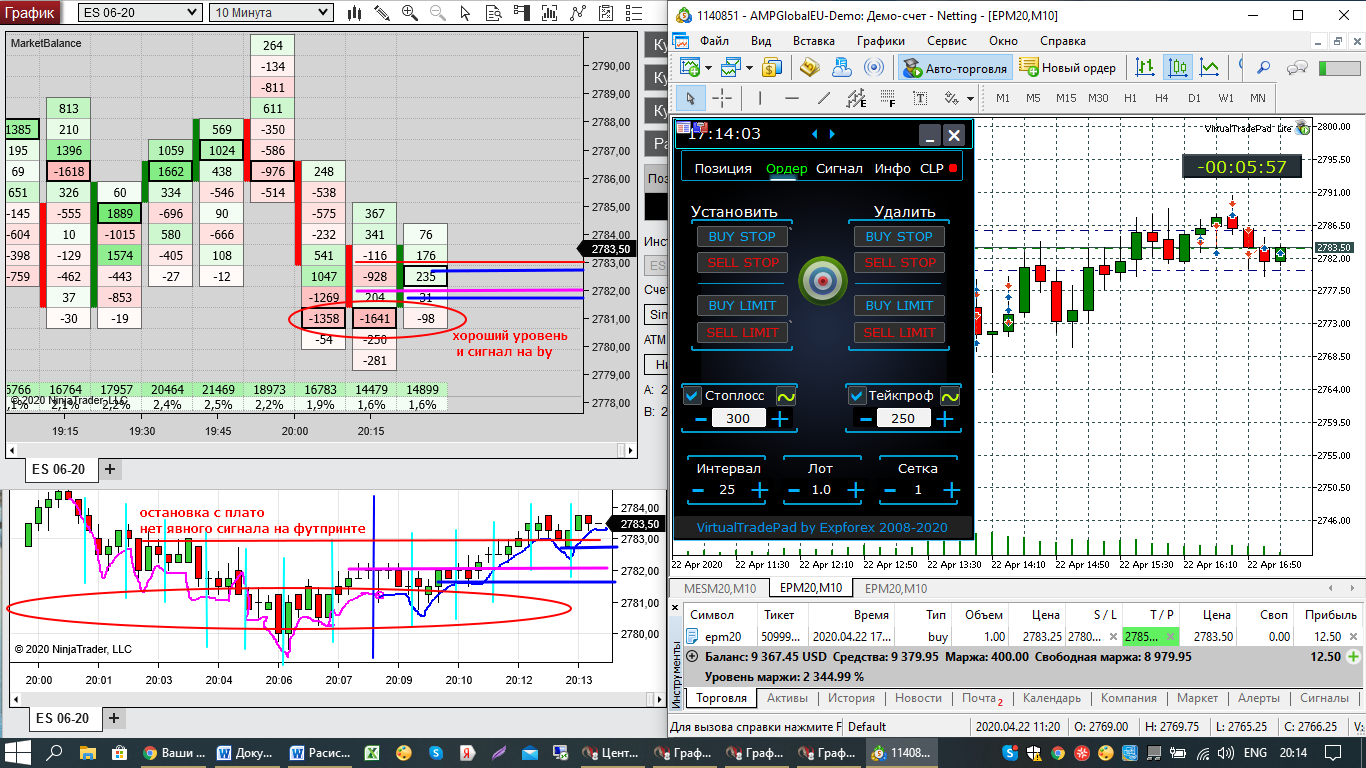Increase the Стоплосс value with plus

pos(780,419)
